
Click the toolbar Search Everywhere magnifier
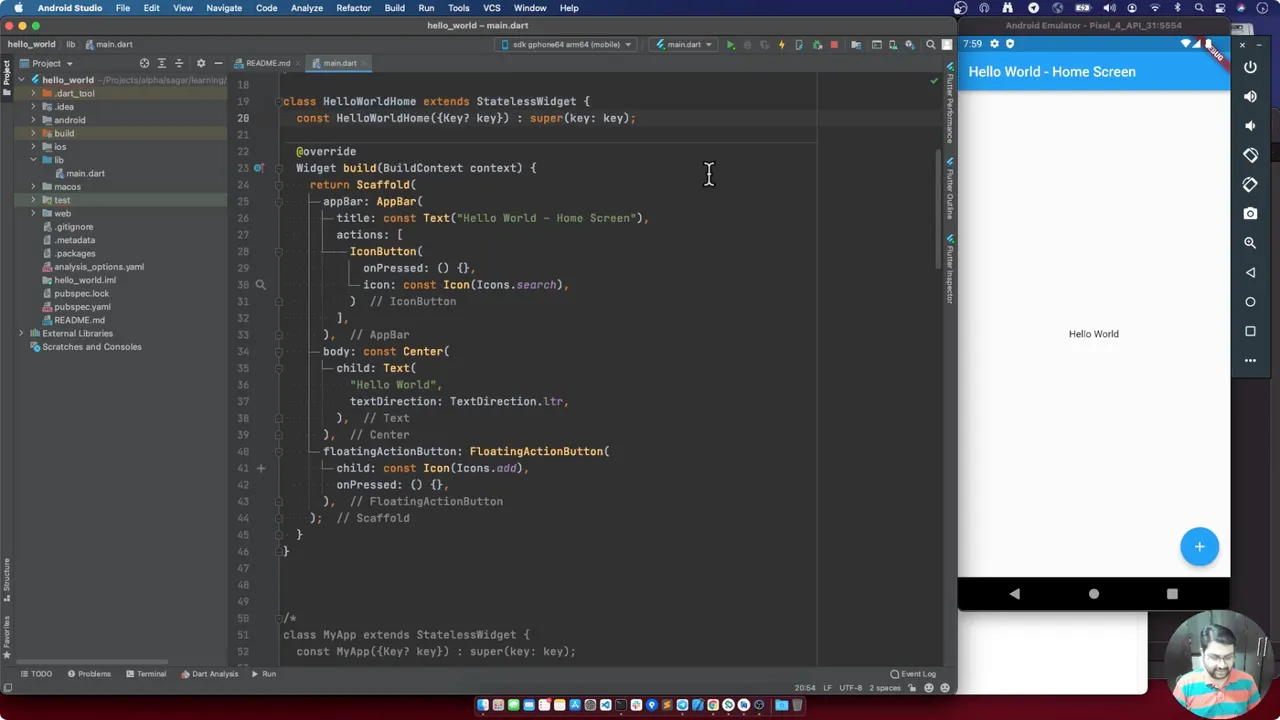pyautogui.click(x=930, y=45)
